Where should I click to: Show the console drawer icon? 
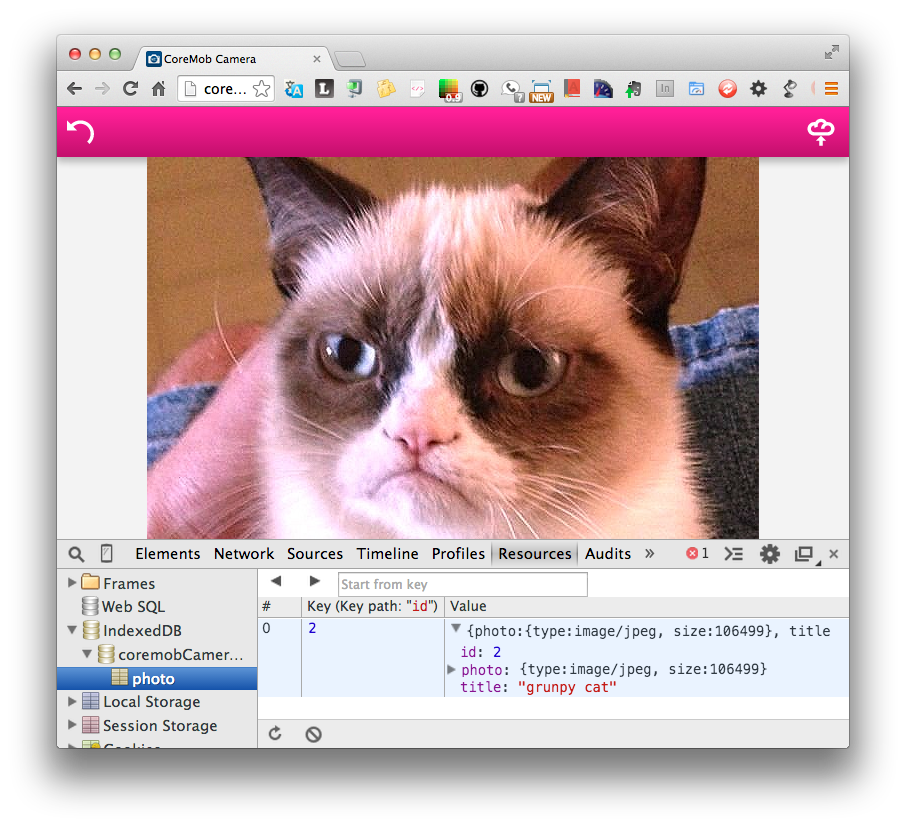click(734, 554)
